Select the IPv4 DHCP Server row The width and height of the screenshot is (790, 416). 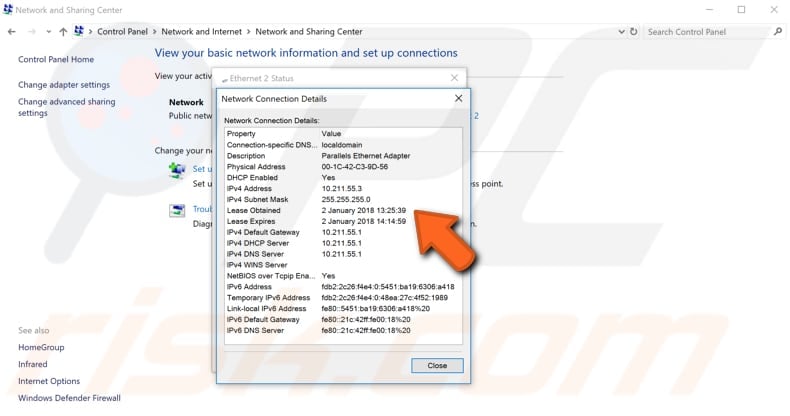tap(343, 243)
